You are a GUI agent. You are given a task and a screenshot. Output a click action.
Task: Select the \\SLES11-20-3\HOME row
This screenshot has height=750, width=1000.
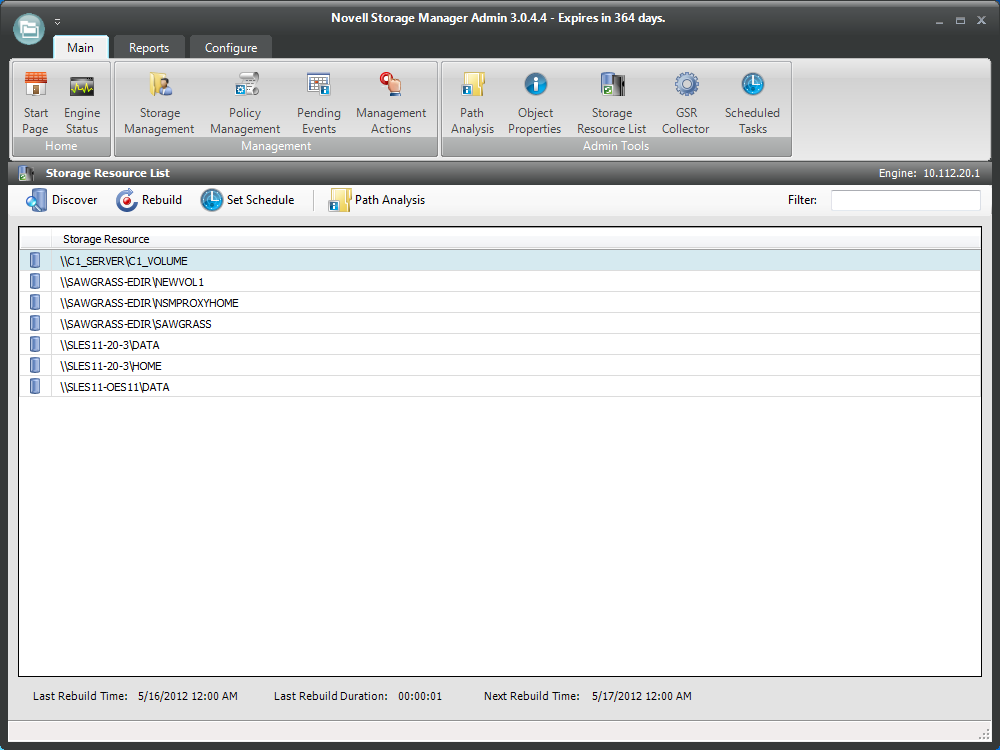coord(500,366)
